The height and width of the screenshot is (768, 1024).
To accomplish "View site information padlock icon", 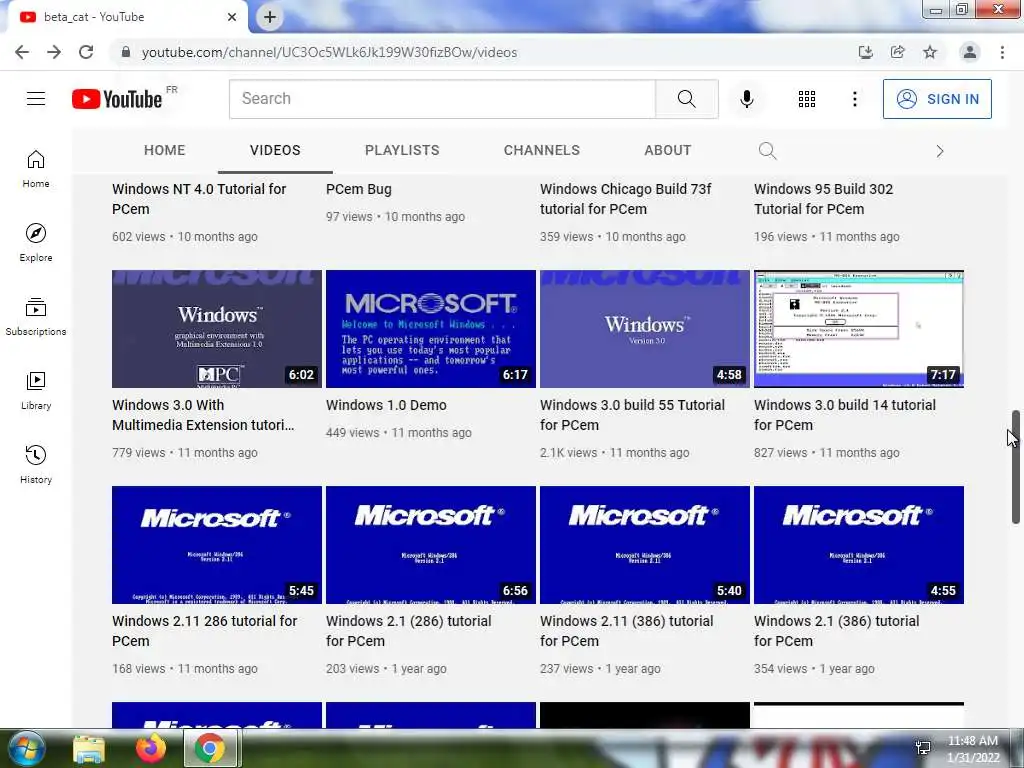I will click(x=126, y=52).
